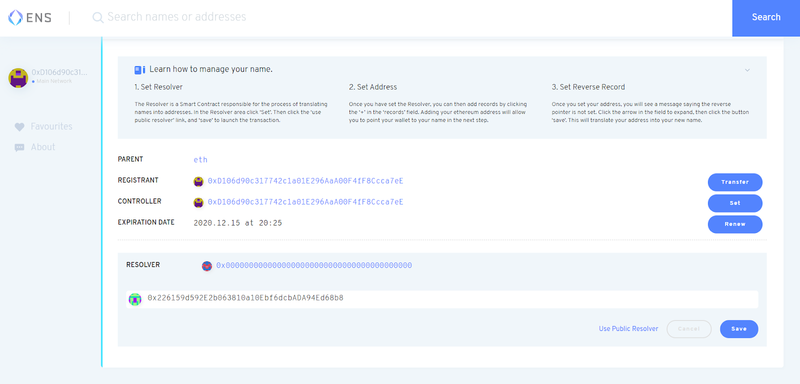
Task: Click the RESOLVER label
Action: pos(143,265)
